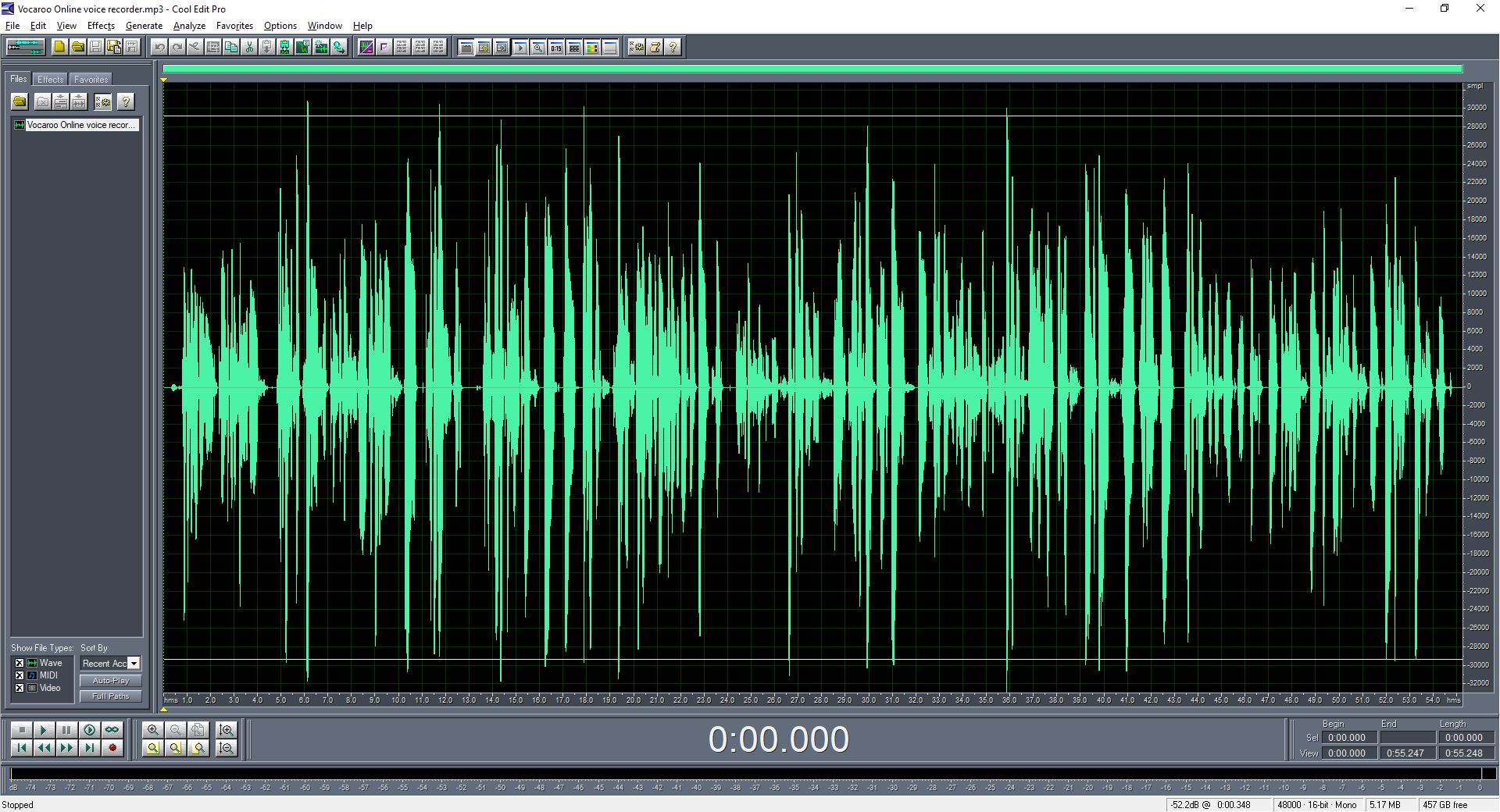Open the Window menu
Screen dimensions: 1500x812
click(x=325, y=26)
